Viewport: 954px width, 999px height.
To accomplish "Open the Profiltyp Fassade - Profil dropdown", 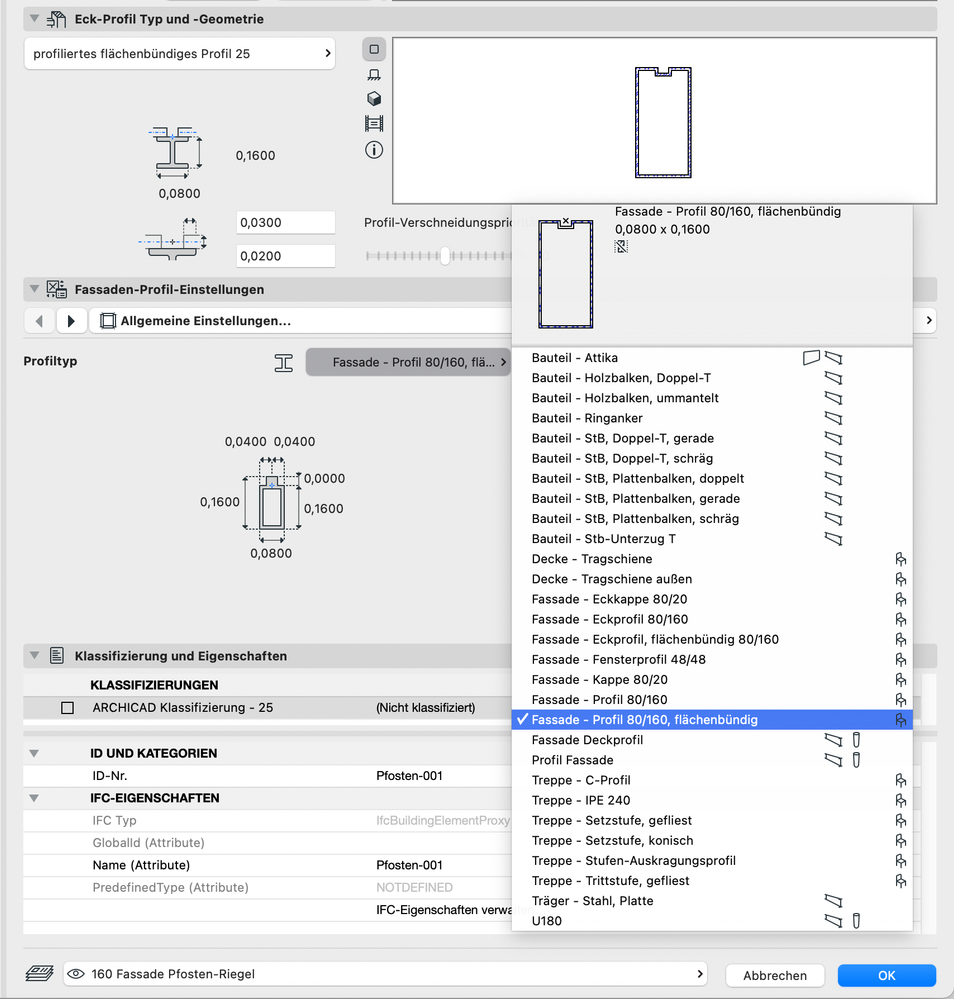I will [408, 362].
